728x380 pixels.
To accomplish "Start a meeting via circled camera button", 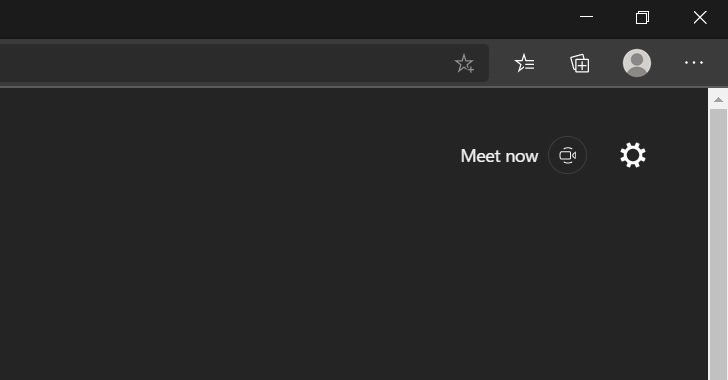I will [567, 155].
